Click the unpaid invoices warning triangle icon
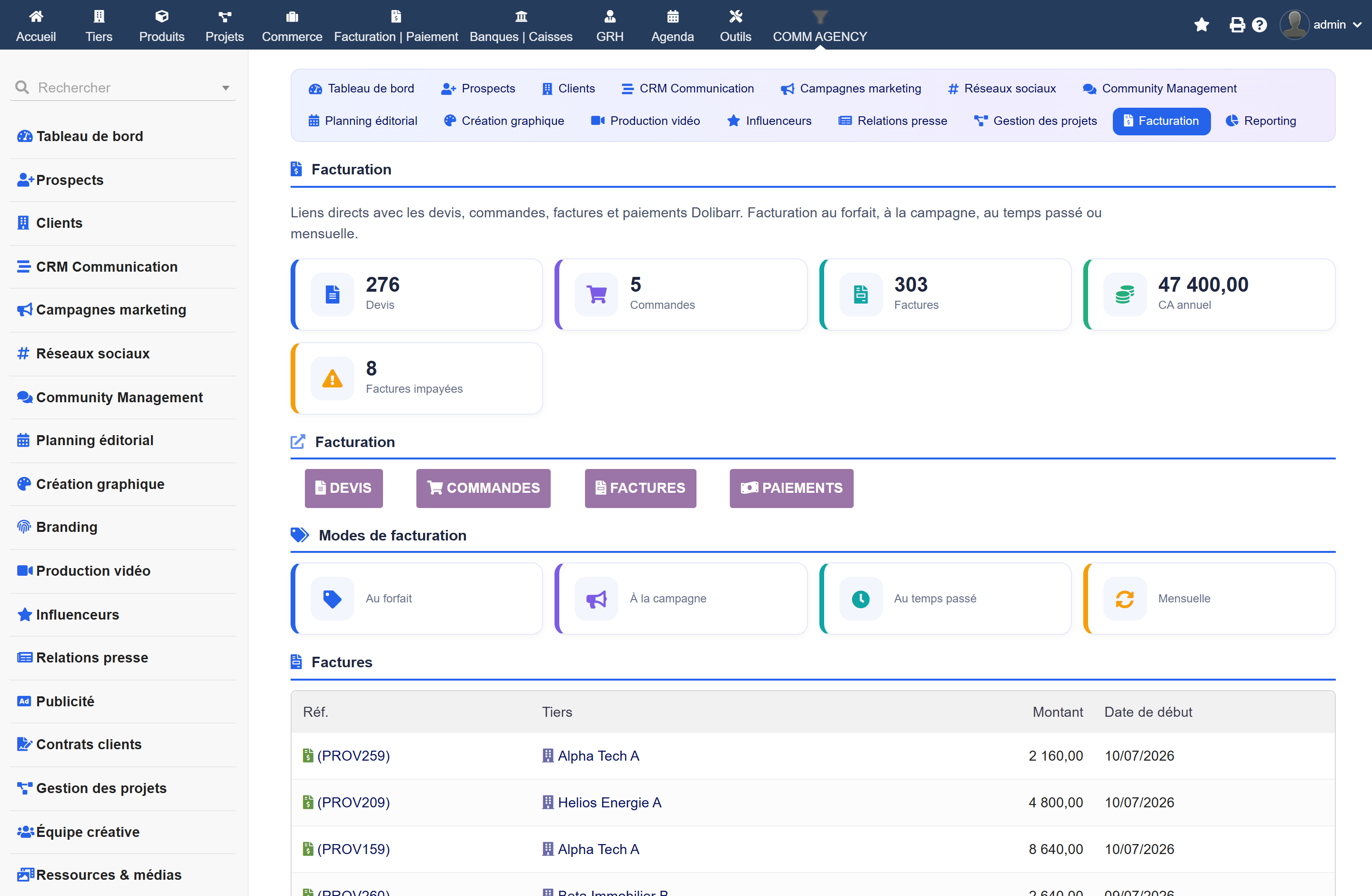 (x=332, y=378)
